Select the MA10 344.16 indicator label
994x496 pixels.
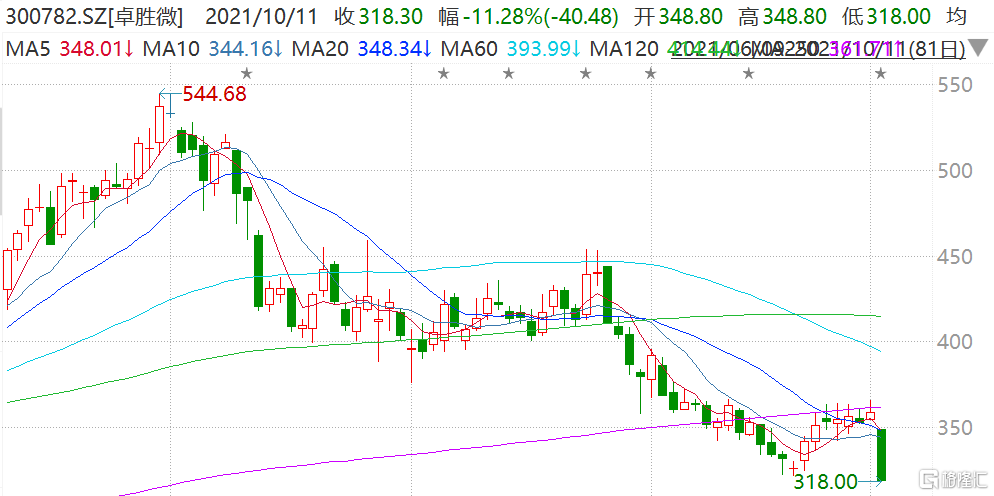(214, 48)
